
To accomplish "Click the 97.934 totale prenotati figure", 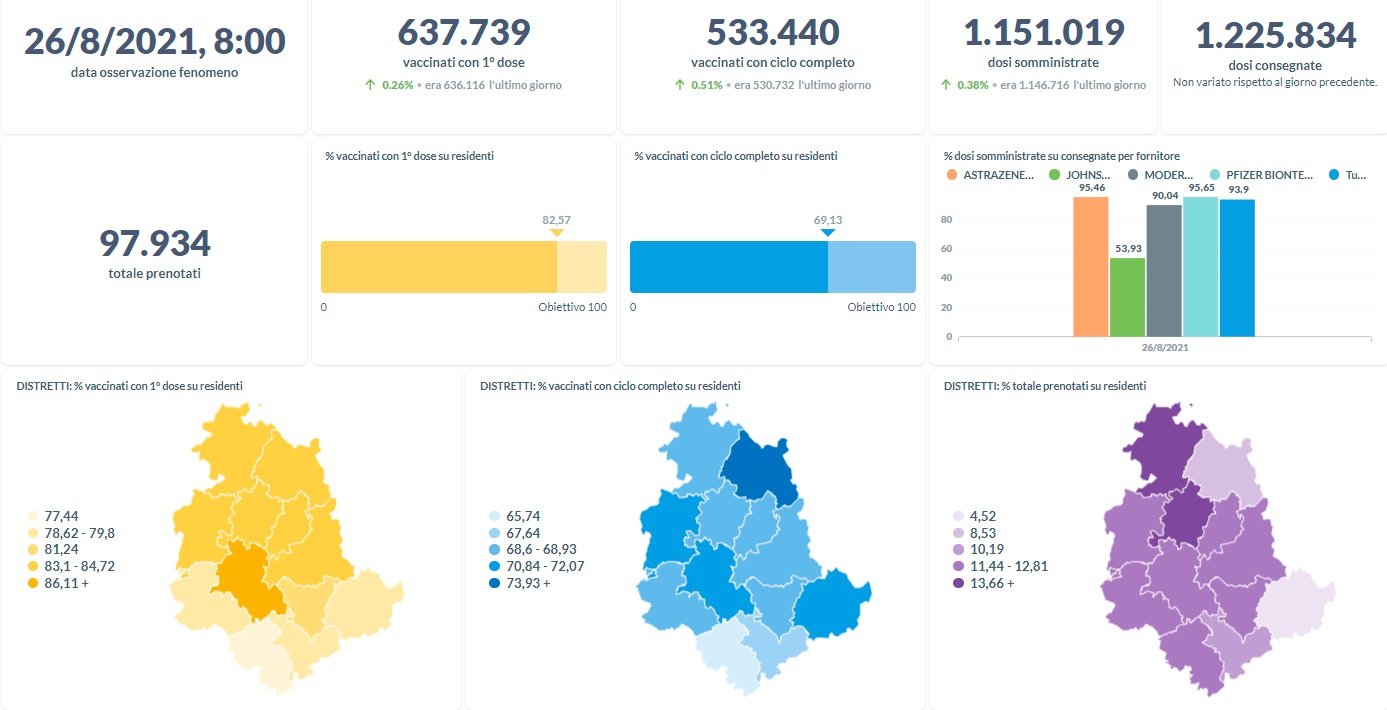I will pos(154,243).
